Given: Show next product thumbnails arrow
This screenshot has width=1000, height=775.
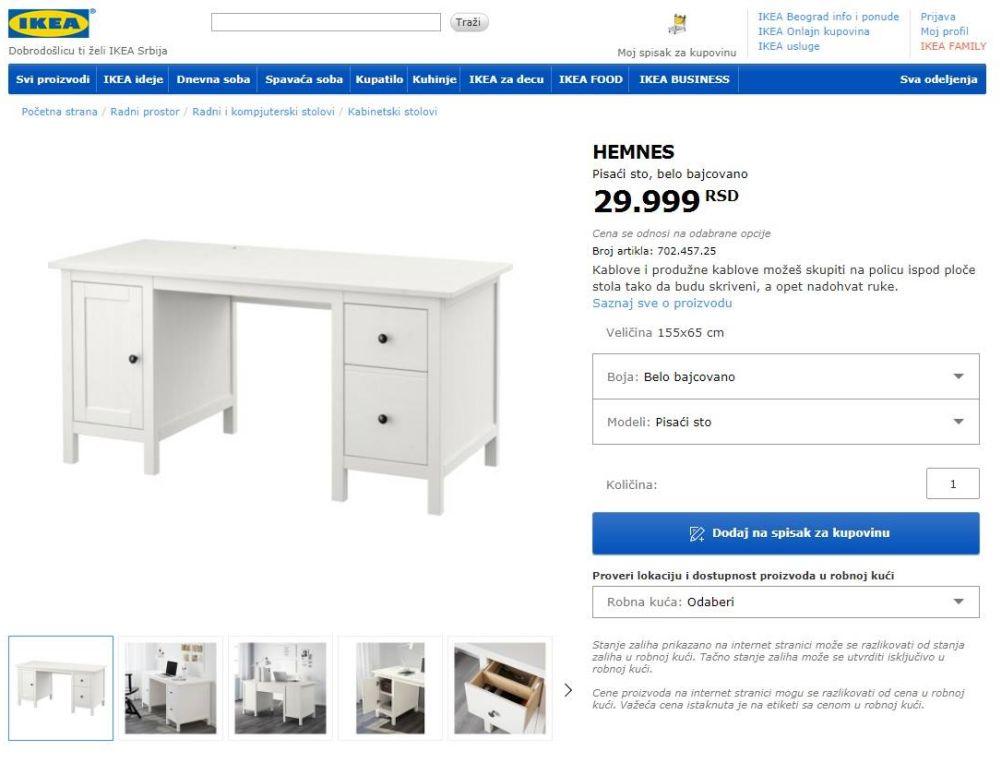Looking at the screenshot, I should [568, 690].
